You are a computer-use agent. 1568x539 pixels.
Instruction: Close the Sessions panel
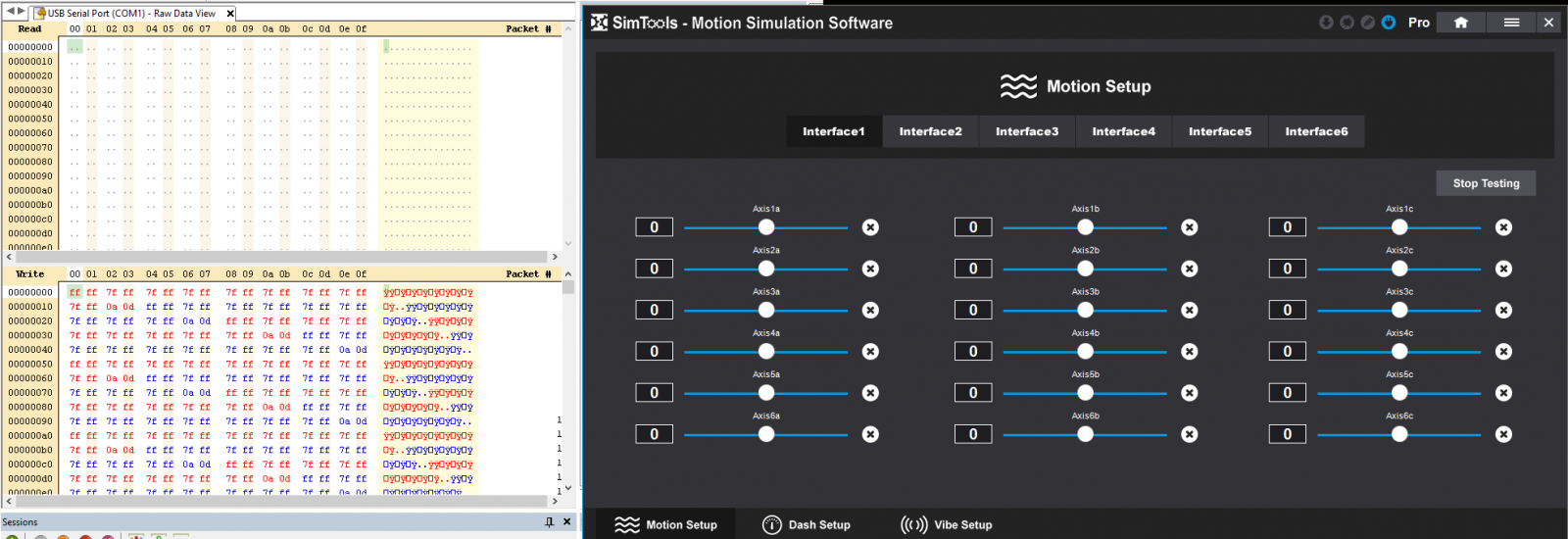(566, 522)
